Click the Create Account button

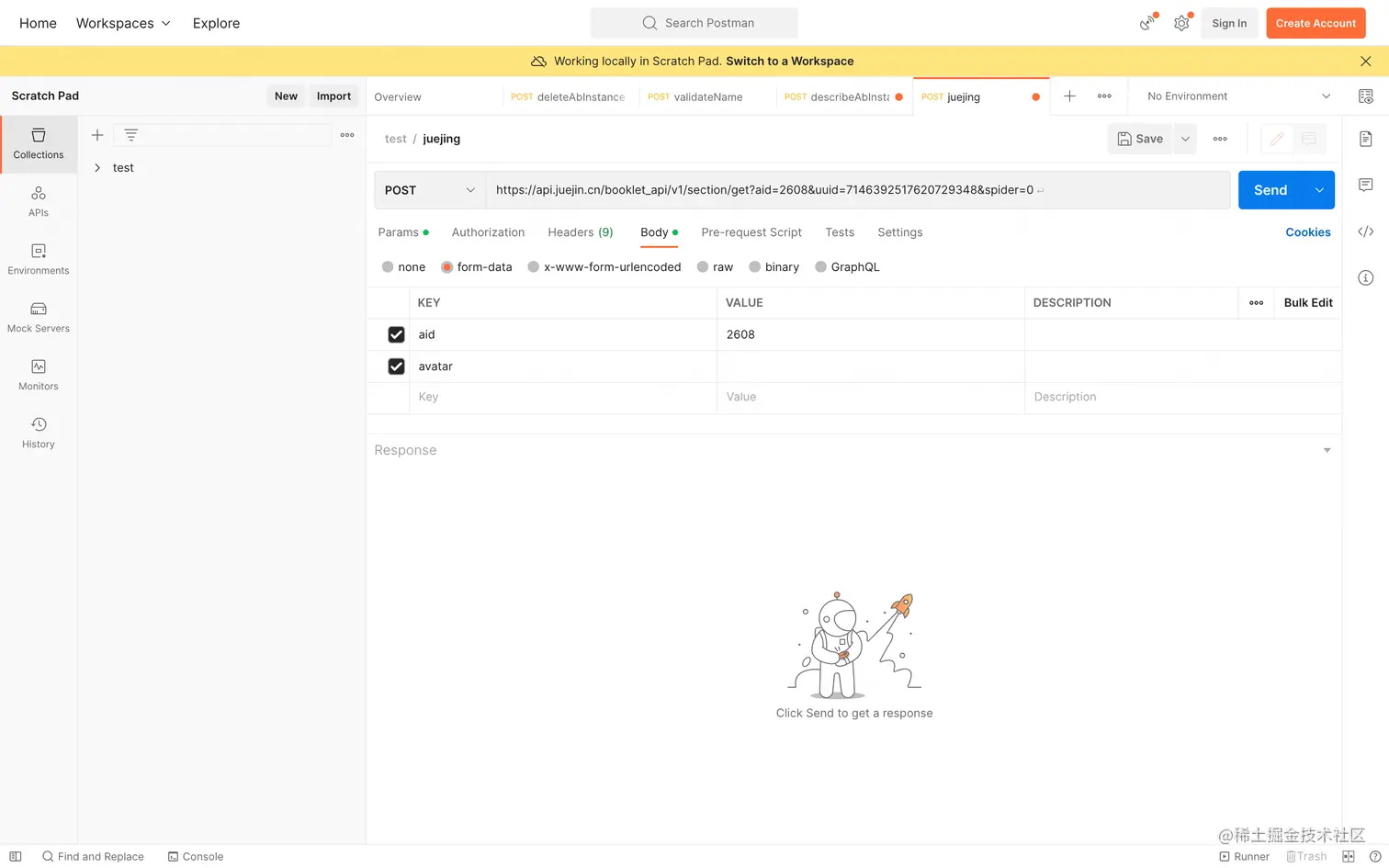1316,23
